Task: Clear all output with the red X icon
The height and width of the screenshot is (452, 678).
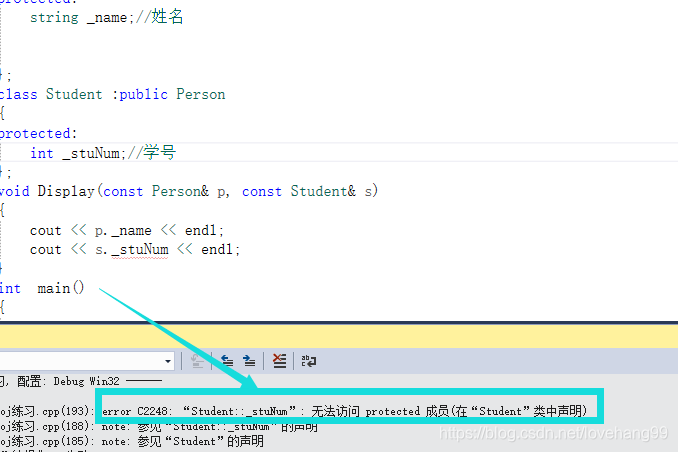Action: tap(279, 361)
